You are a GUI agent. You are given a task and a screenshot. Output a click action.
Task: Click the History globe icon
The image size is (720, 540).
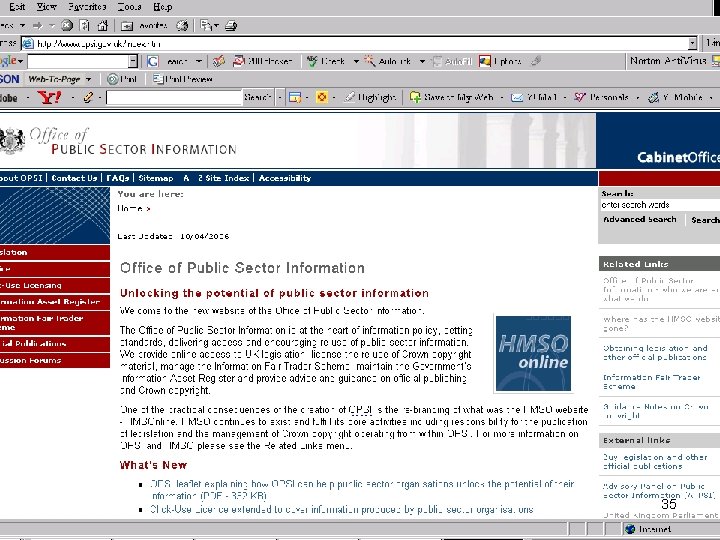click(x=183, y=26)
